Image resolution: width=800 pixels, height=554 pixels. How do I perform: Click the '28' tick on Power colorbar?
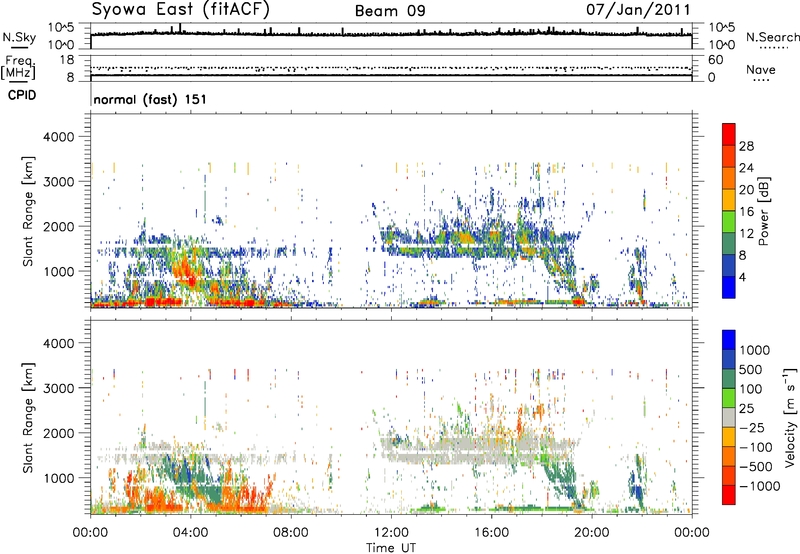point(746,146)
